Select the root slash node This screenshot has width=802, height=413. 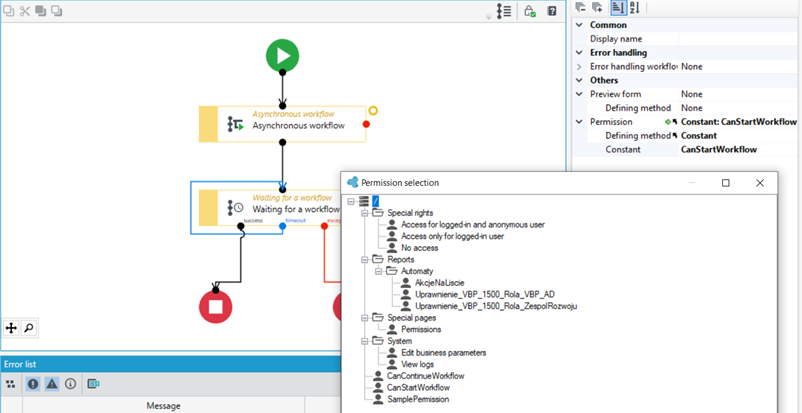[375, 201]
